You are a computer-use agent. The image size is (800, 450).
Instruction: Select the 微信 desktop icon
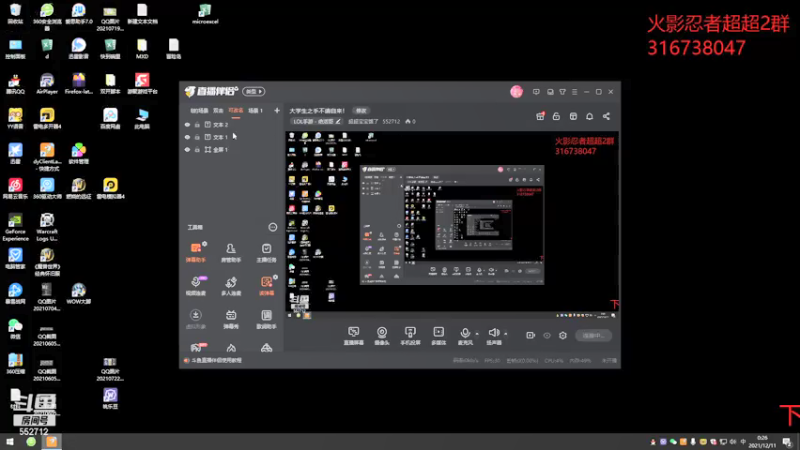pyautogui.click(x=15, y=329)
